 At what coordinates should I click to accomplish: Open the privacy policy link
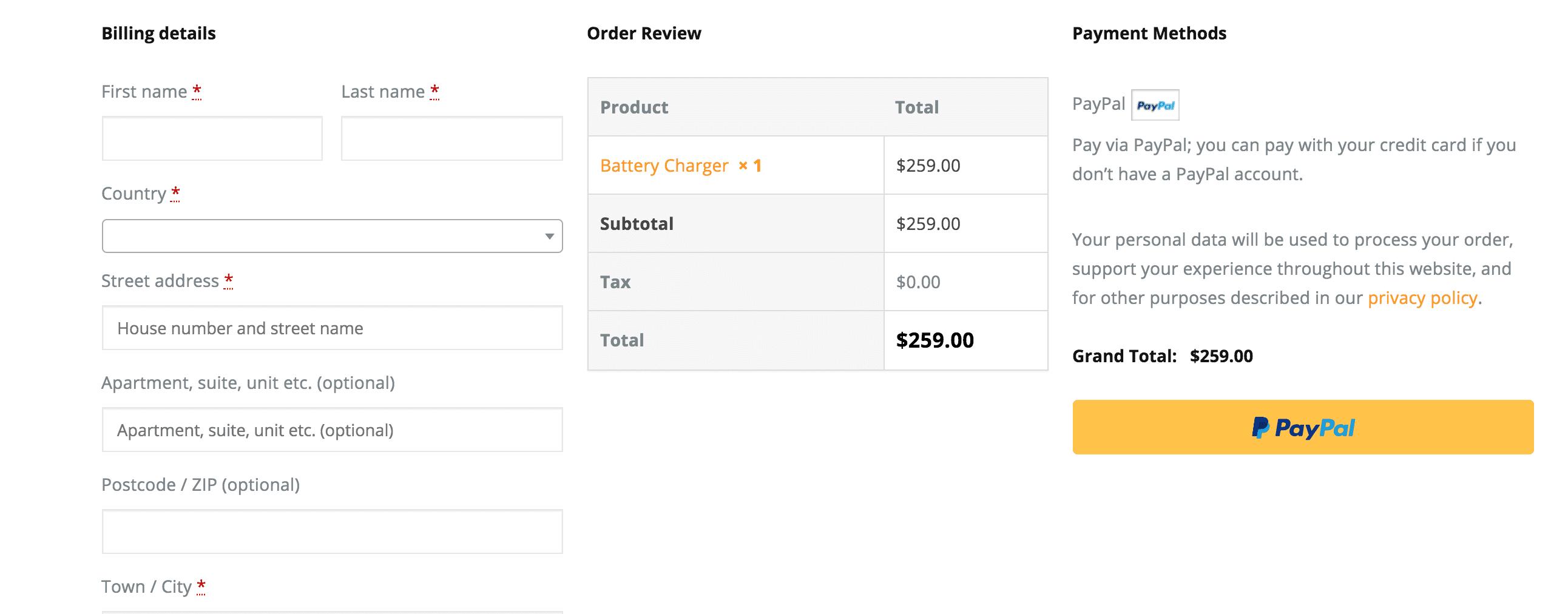[x=1422, y=298]
